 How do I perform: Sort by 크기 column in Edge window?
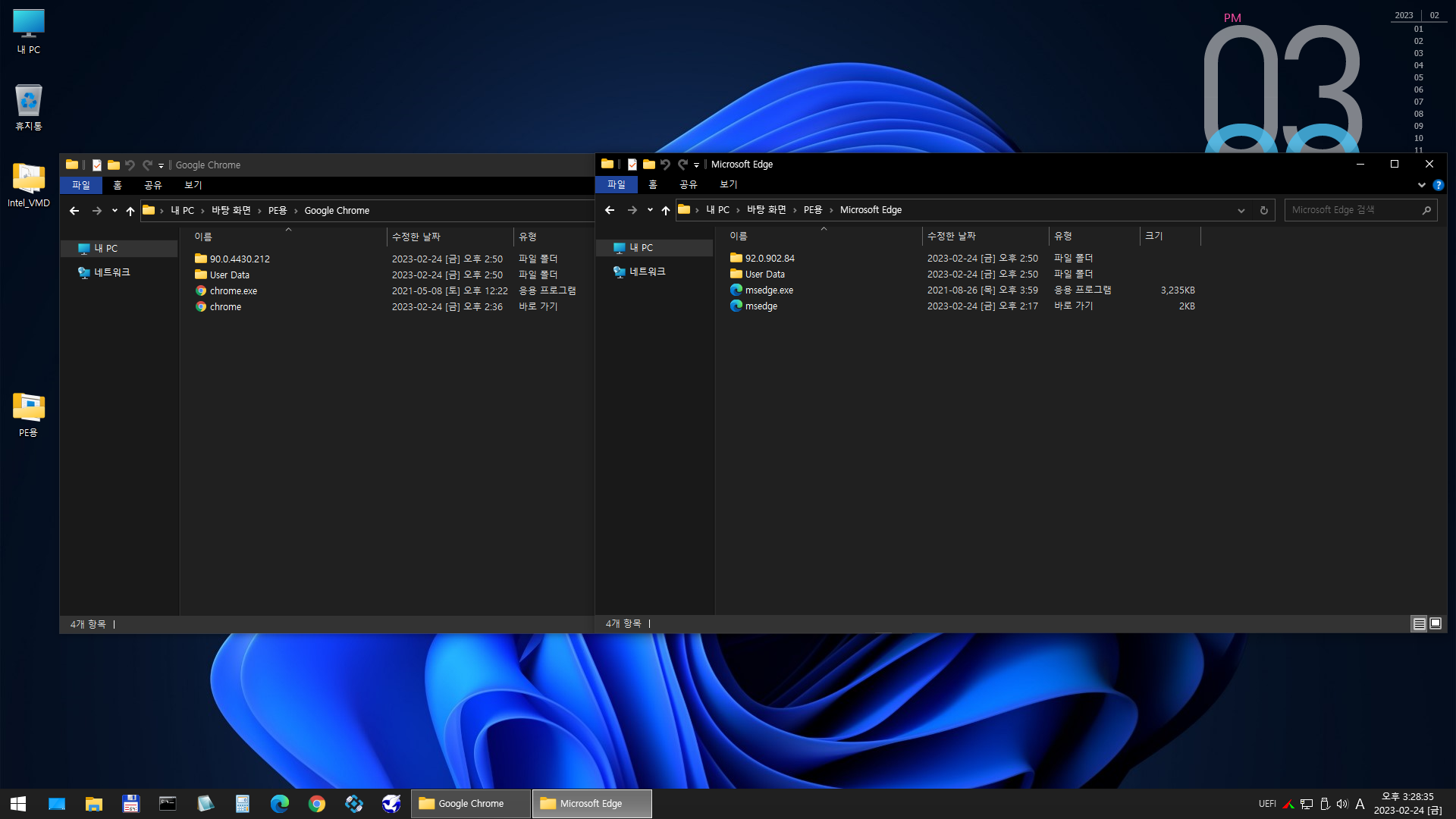[x=1170, y=236]
